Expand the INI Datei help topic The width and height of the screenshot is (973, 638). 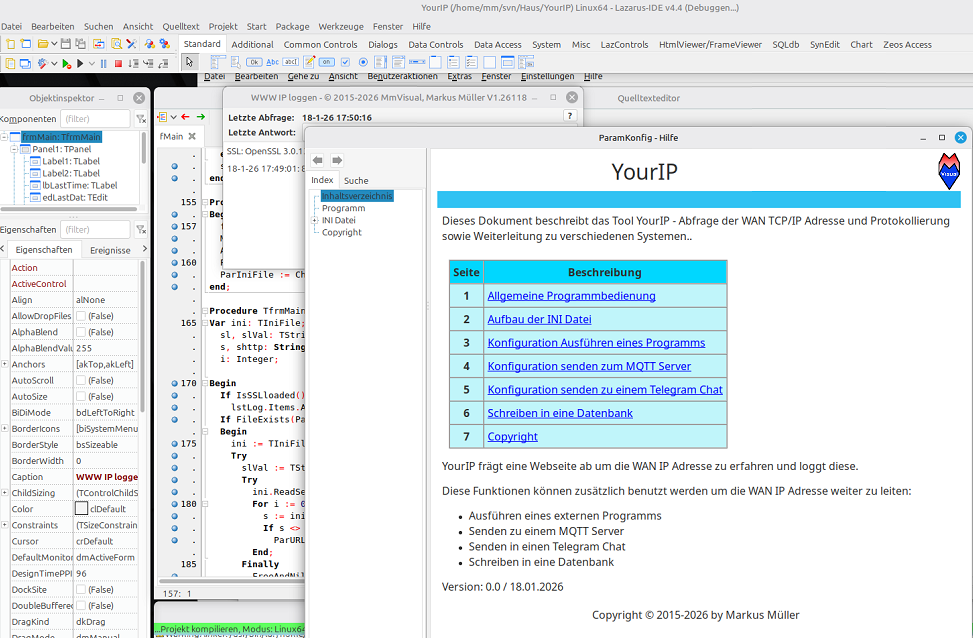pos(315,220)
